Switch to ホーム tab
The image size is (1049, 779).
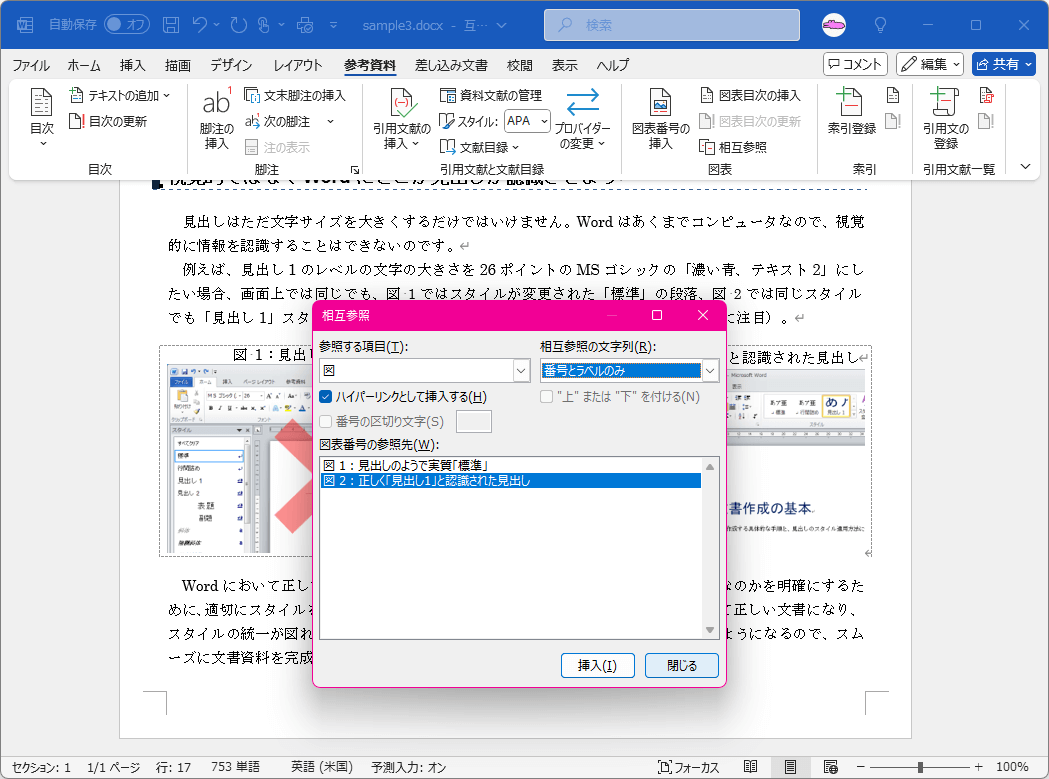(x=84, y=65)
